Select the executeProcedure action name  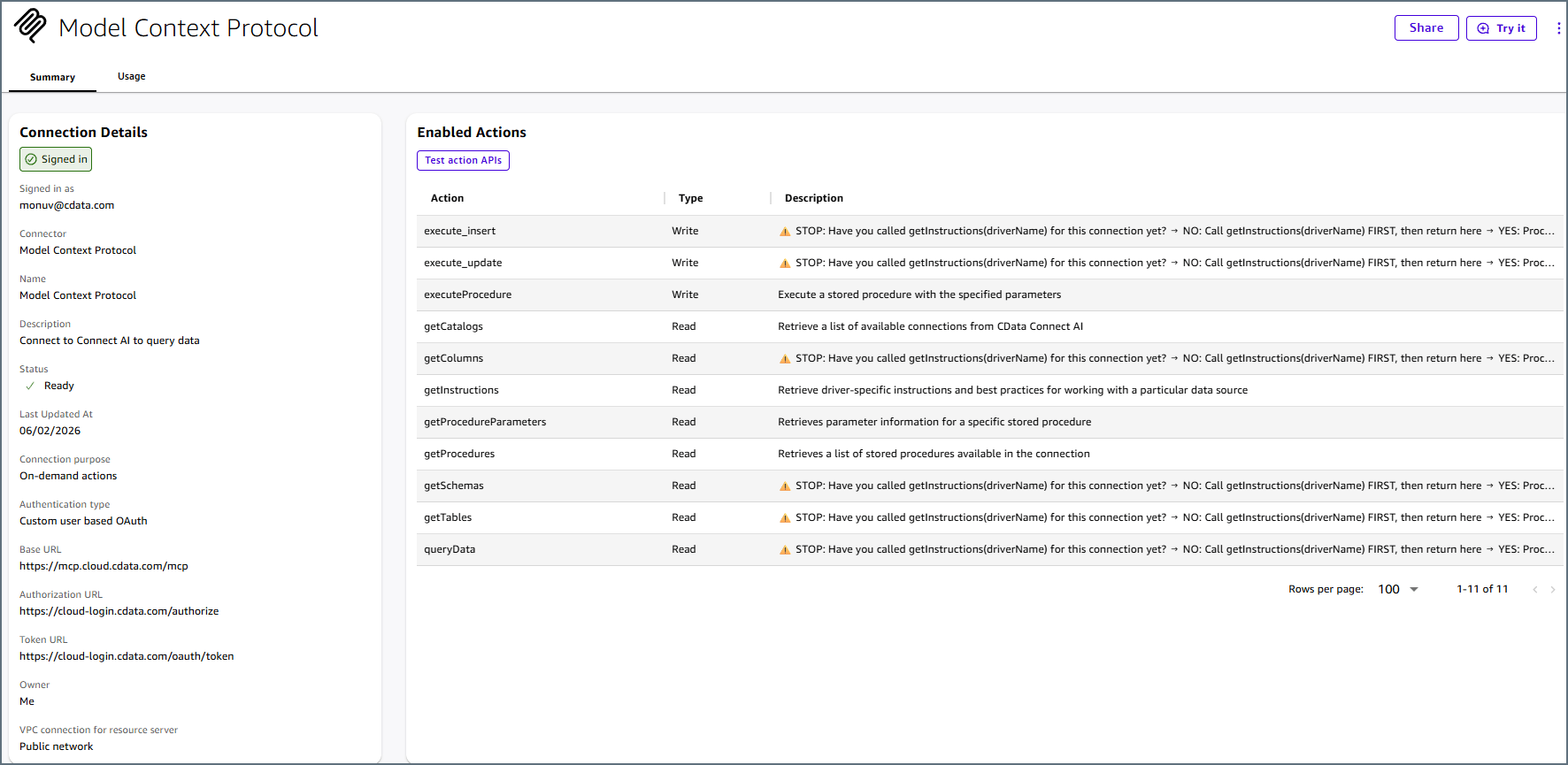click(467, 295)
